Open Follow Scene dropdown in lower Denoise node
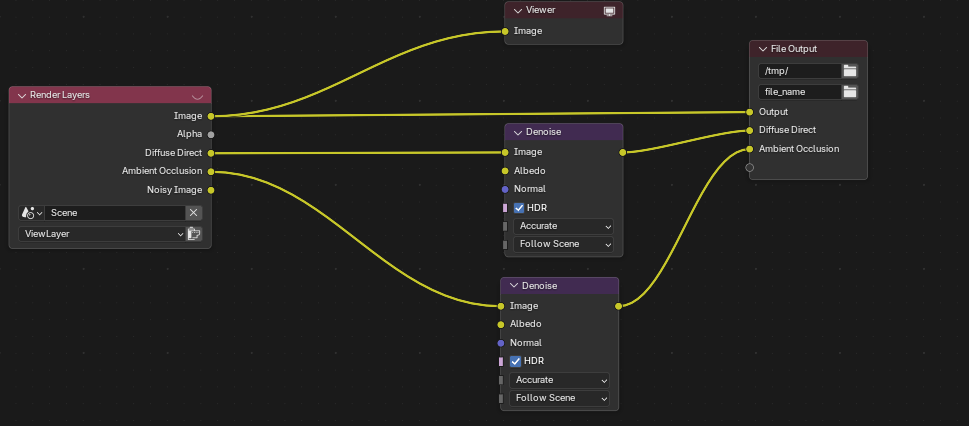Viewport: 969px width, 426px height. tap(559, 398)
